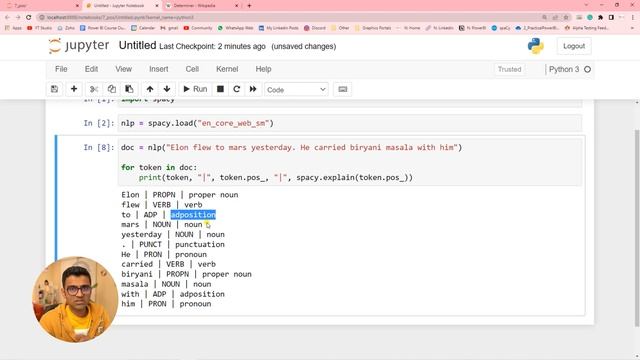
Task: Interrupt the kernel with stop icon
Action: pyautogui.click(x=220, y=89)
